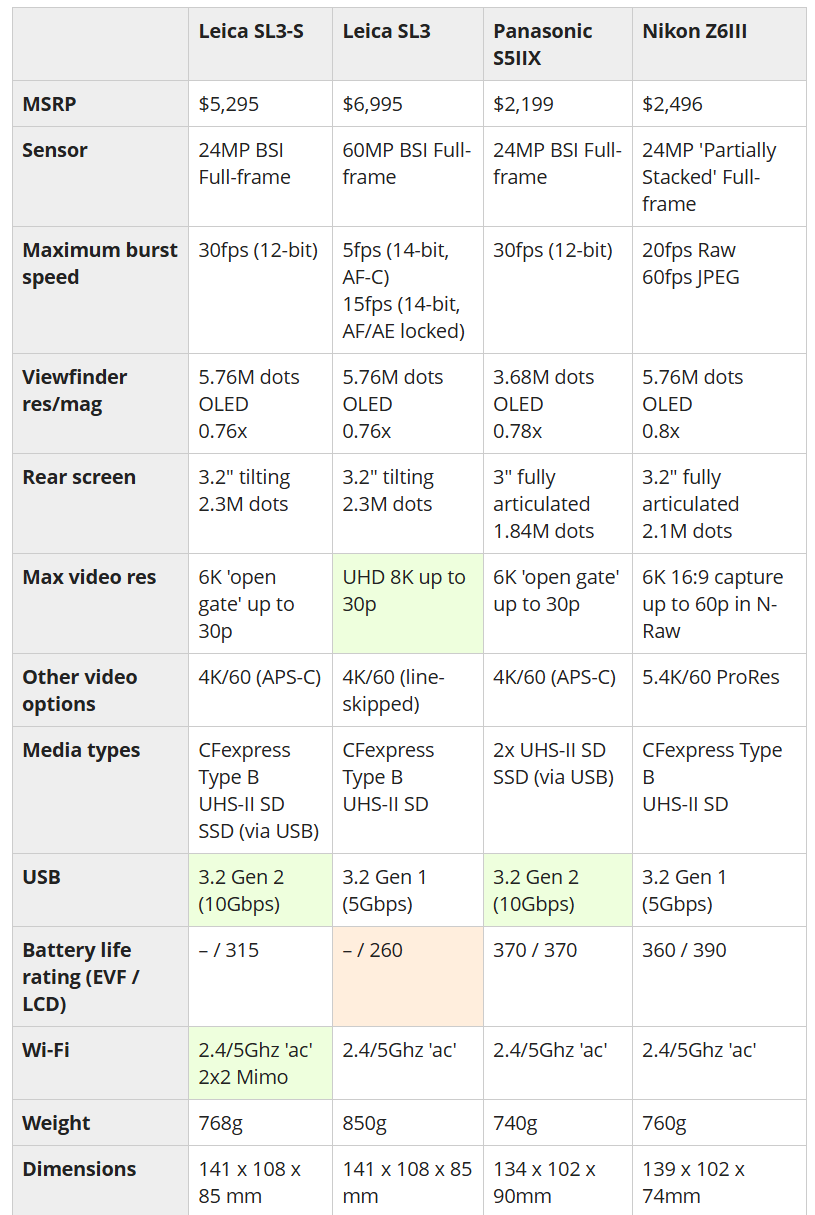This screenshot has height=1215, width=815.
Task: Click the orange – / 260 battery cell
Action: 408,976
